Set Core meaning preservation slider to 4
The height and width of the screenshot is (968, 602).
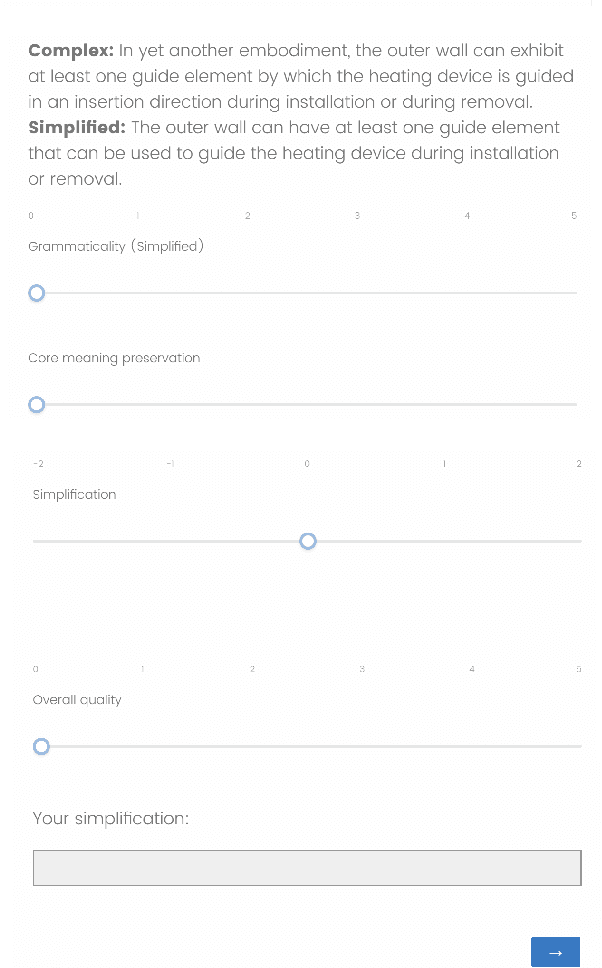tap(467, 405)
